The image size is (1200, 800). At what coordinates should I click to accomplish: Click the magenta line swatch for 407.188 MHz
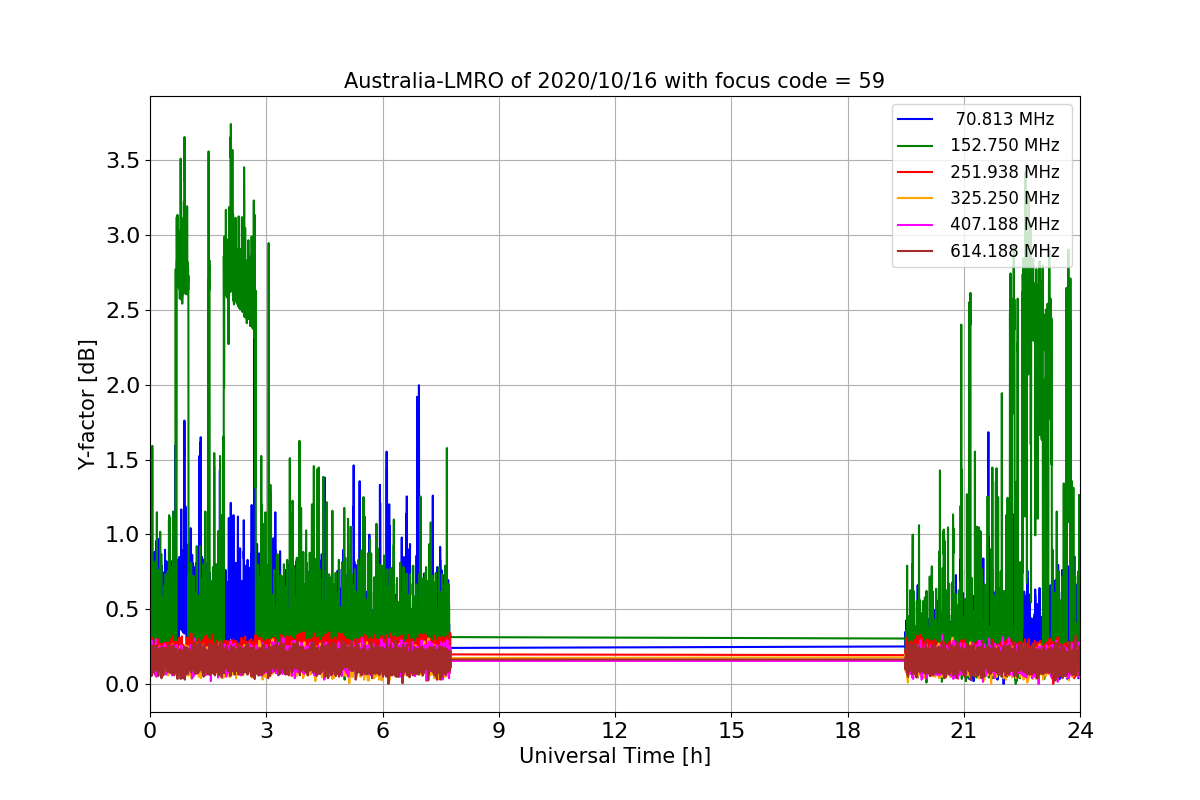click(x=916, y=225)
